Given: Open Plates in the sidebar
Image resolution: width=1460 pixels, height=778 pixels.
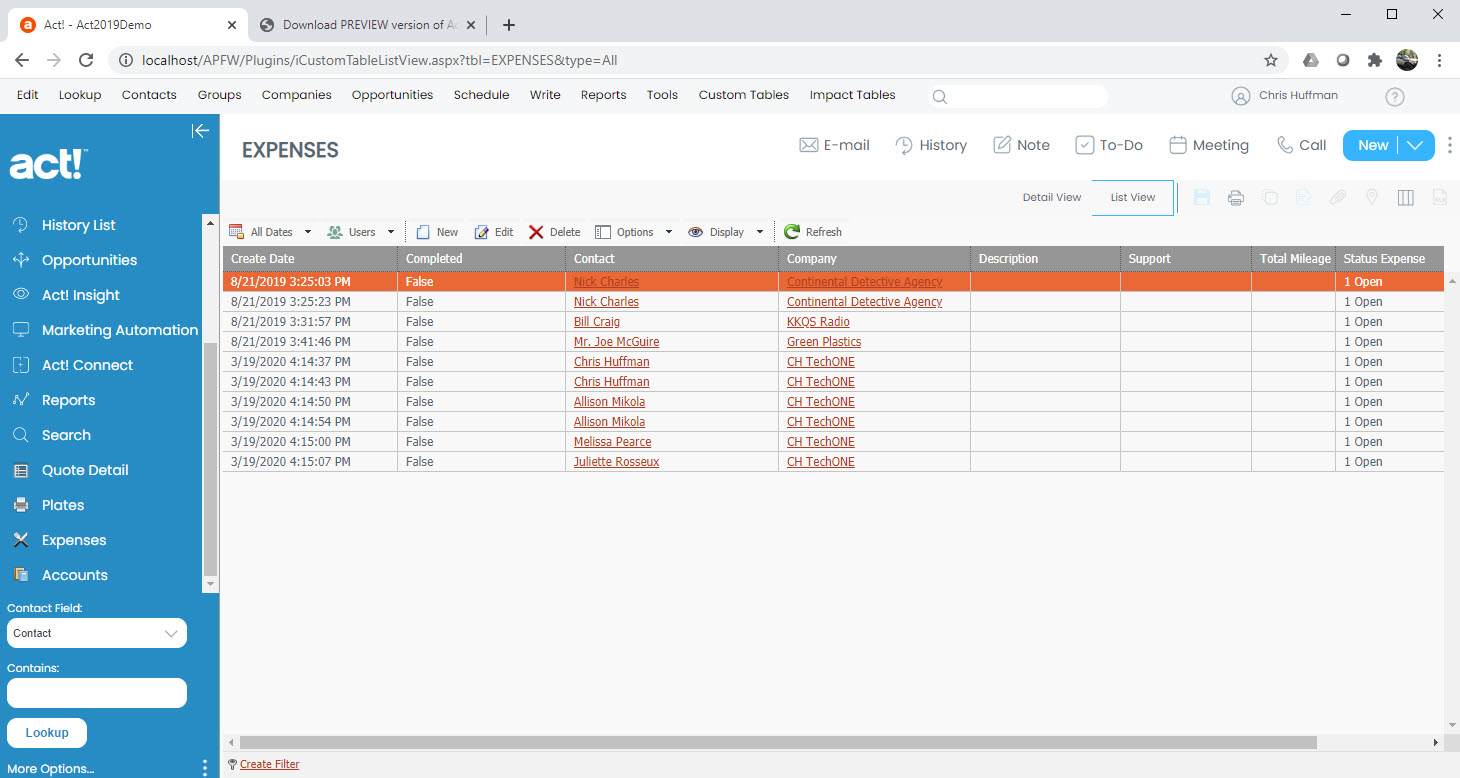Looking at the screenshot, I should coord(63,505).
